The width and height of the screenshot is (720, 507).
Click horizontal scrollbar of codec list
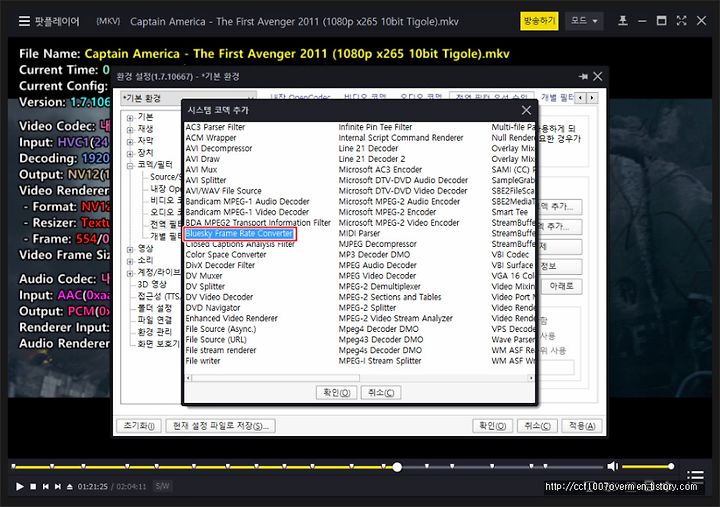276,378
